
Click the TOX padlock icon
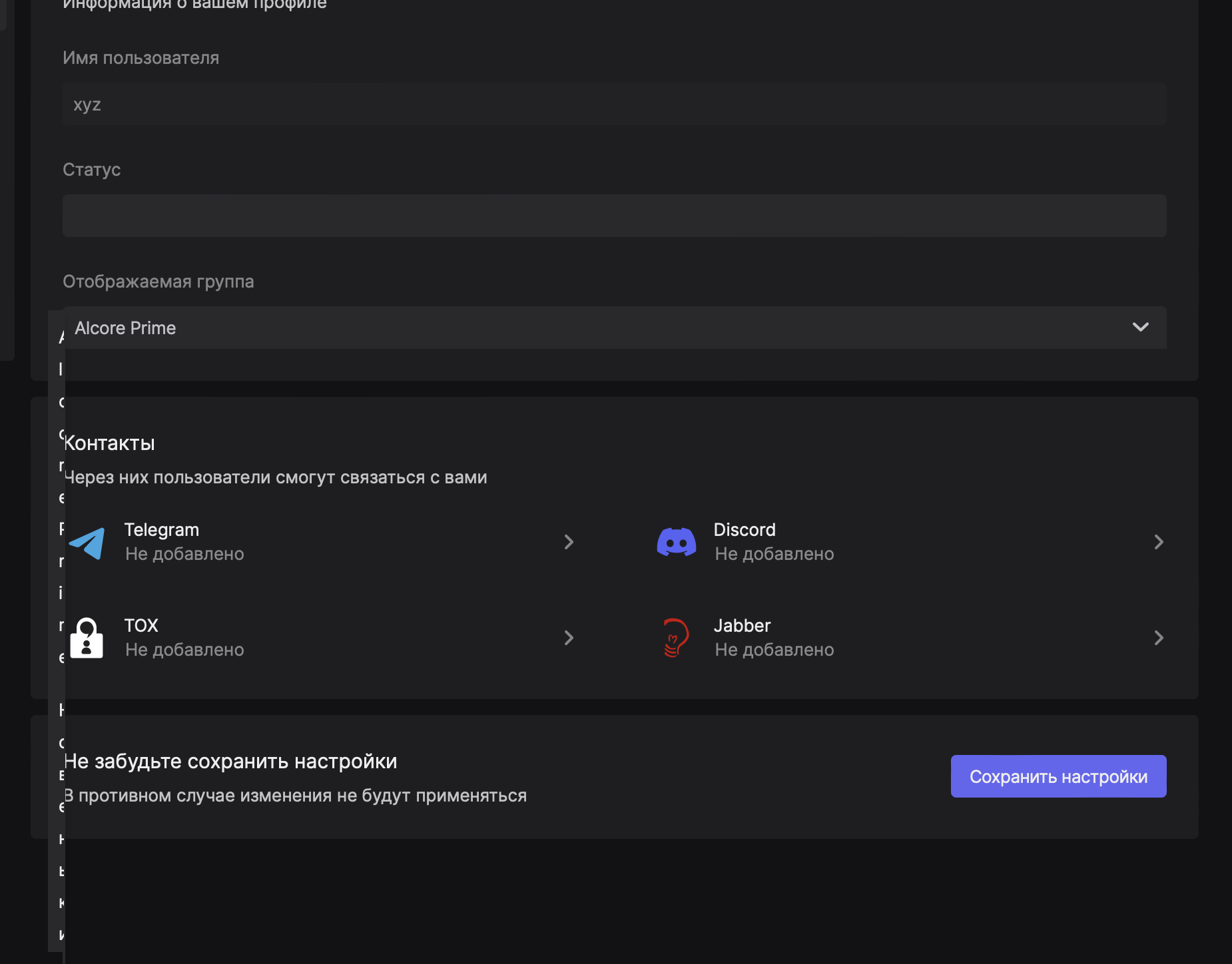tap(87, 638)
